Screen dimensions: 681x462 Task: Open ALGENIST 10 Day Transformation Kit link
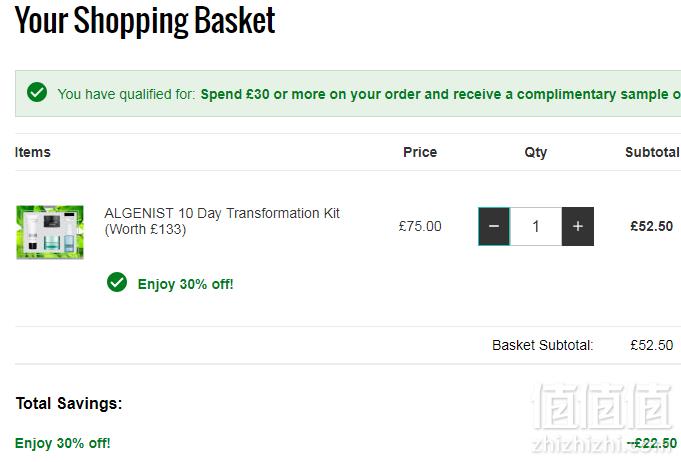click(222, 221)
